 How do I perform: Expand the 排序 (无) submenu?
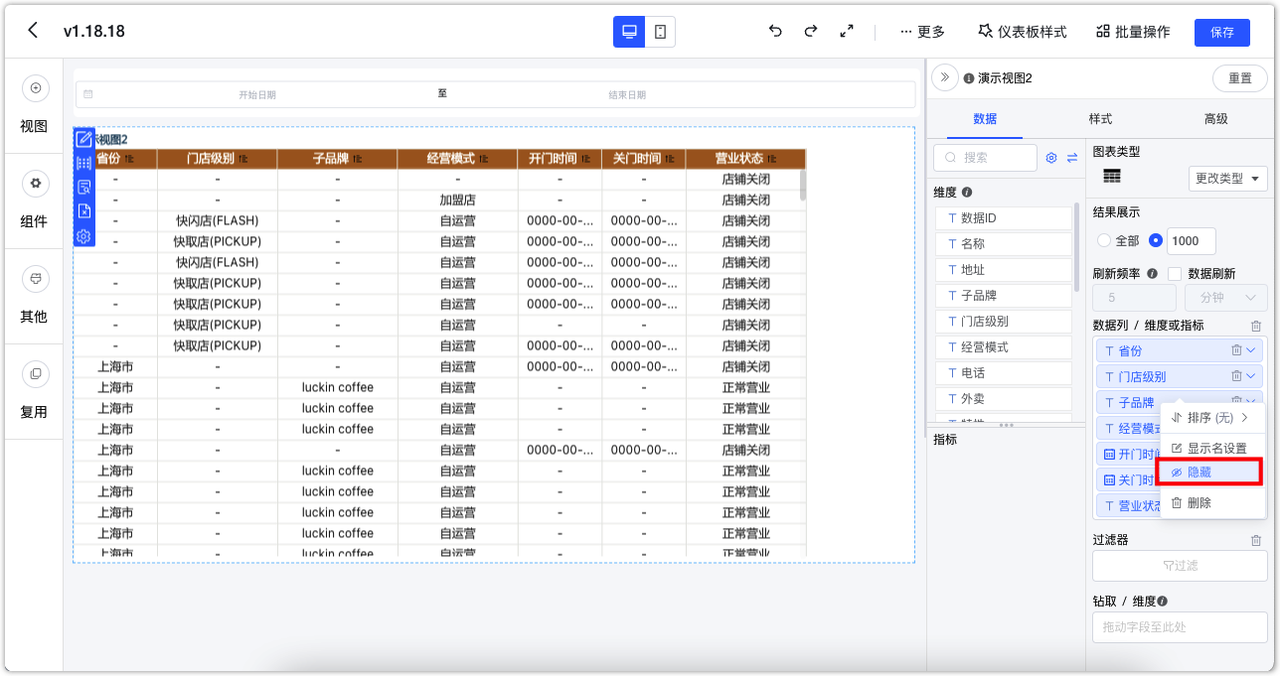(1212, 417)
